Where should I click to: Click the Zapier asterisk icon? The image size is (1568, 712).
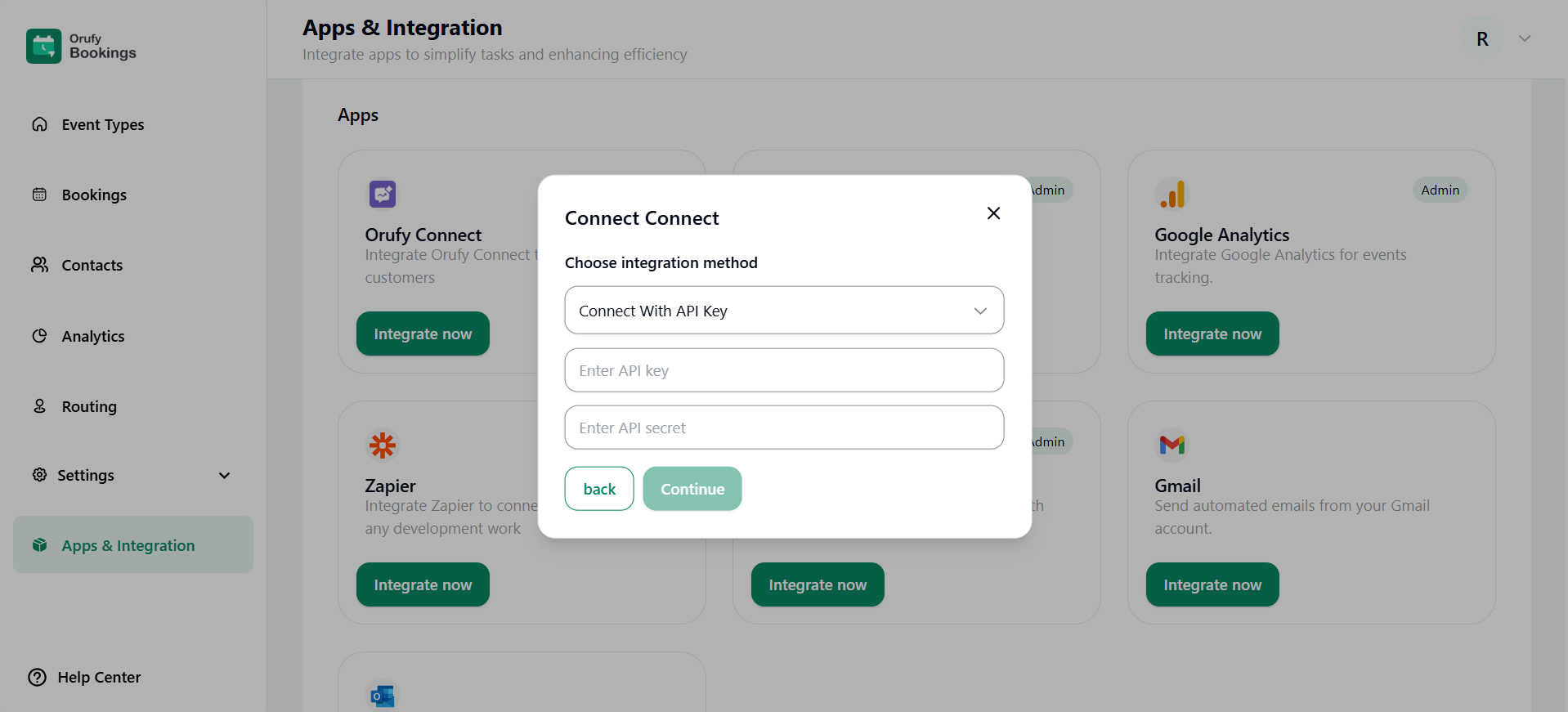click(382, 446)
